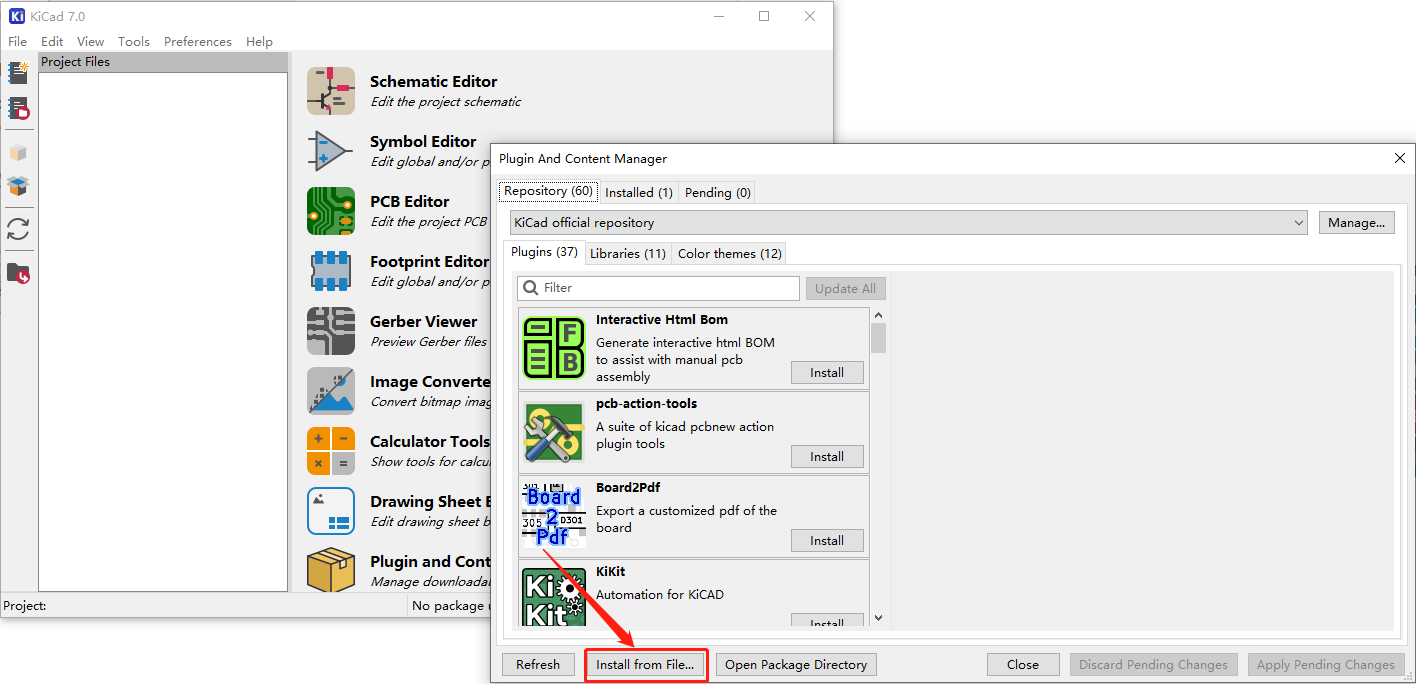Image resolution: width=1416 pixels, height=684 pixels.
Task: Open the Help menu
Action: pyautogui.click(x=259, y=41)
